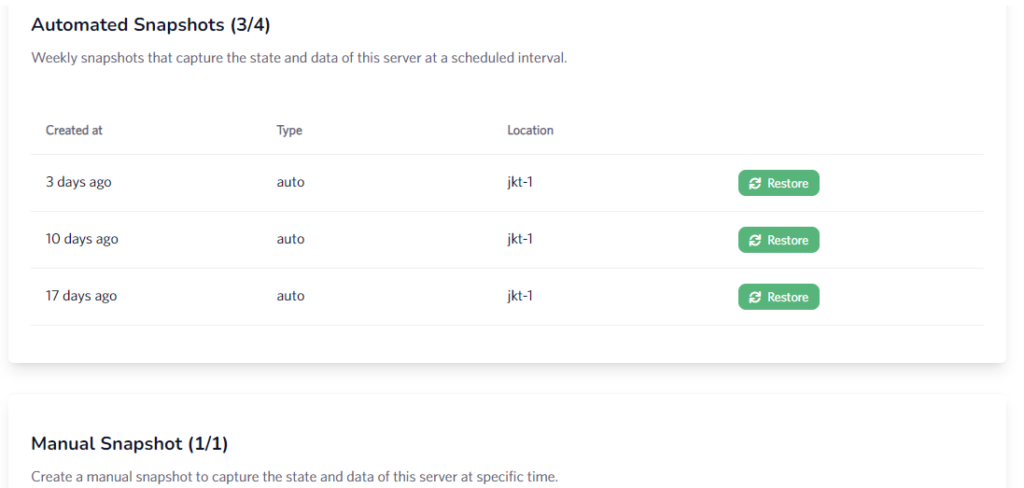Click the refresh icon on the 10 days ago Restore button
1024x488 pixels.
pos(755,241)
